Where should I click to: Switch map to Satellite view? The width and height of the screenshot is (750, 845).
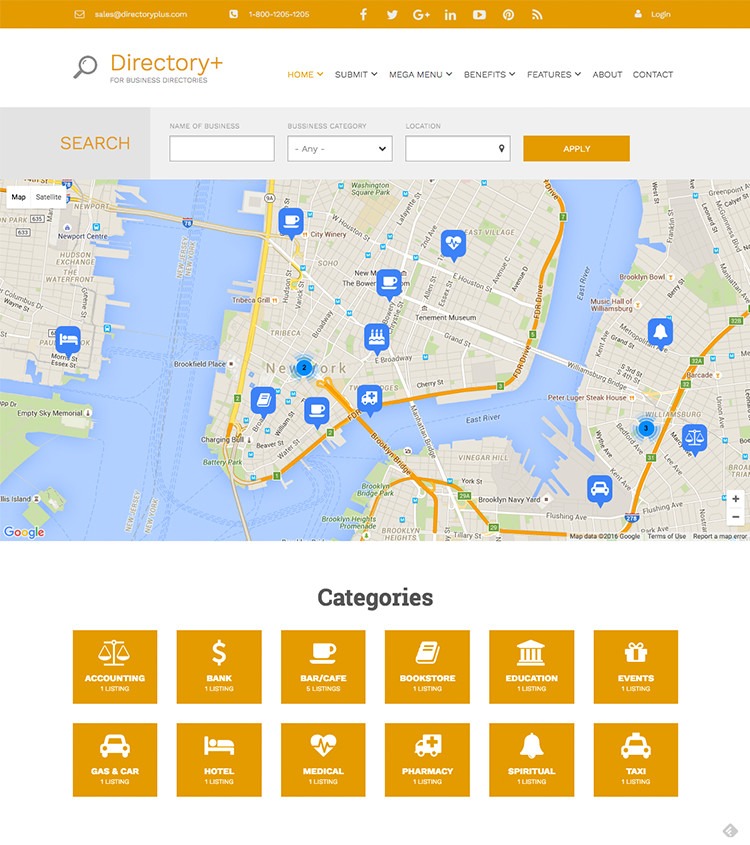click(48, 197)
